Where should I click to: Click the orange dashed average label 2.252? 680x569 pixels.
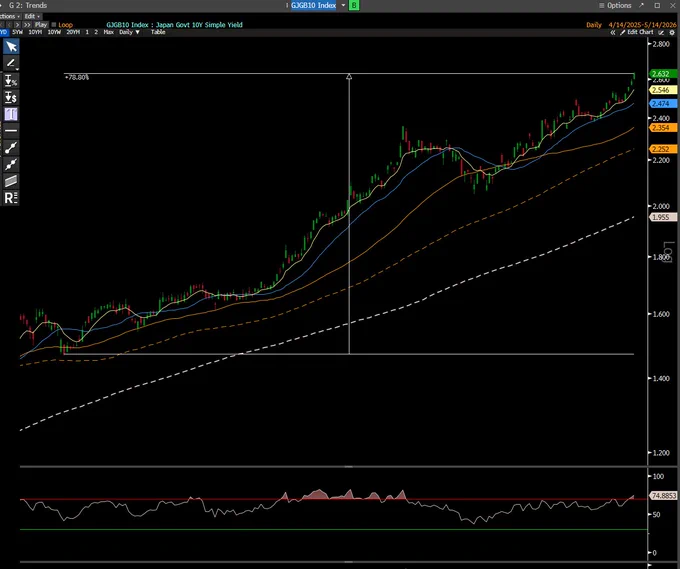tap(663, 149)
